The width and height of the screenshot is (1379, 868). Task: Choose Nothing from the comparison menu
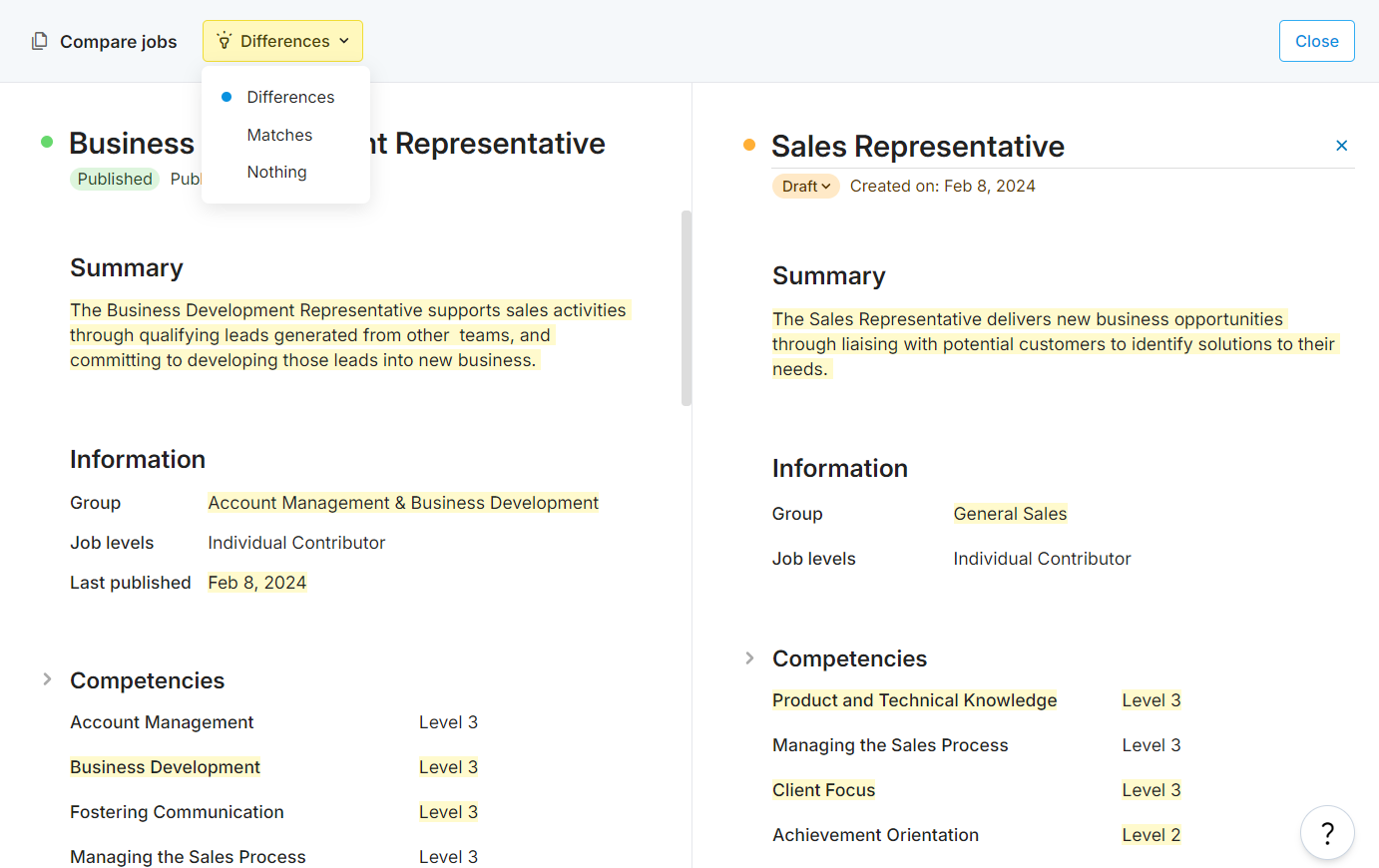(x=276, y=171)
